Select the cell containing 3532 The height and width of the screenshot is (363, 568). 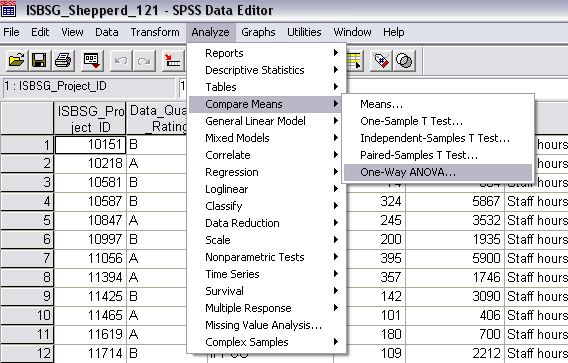point(455,220)
